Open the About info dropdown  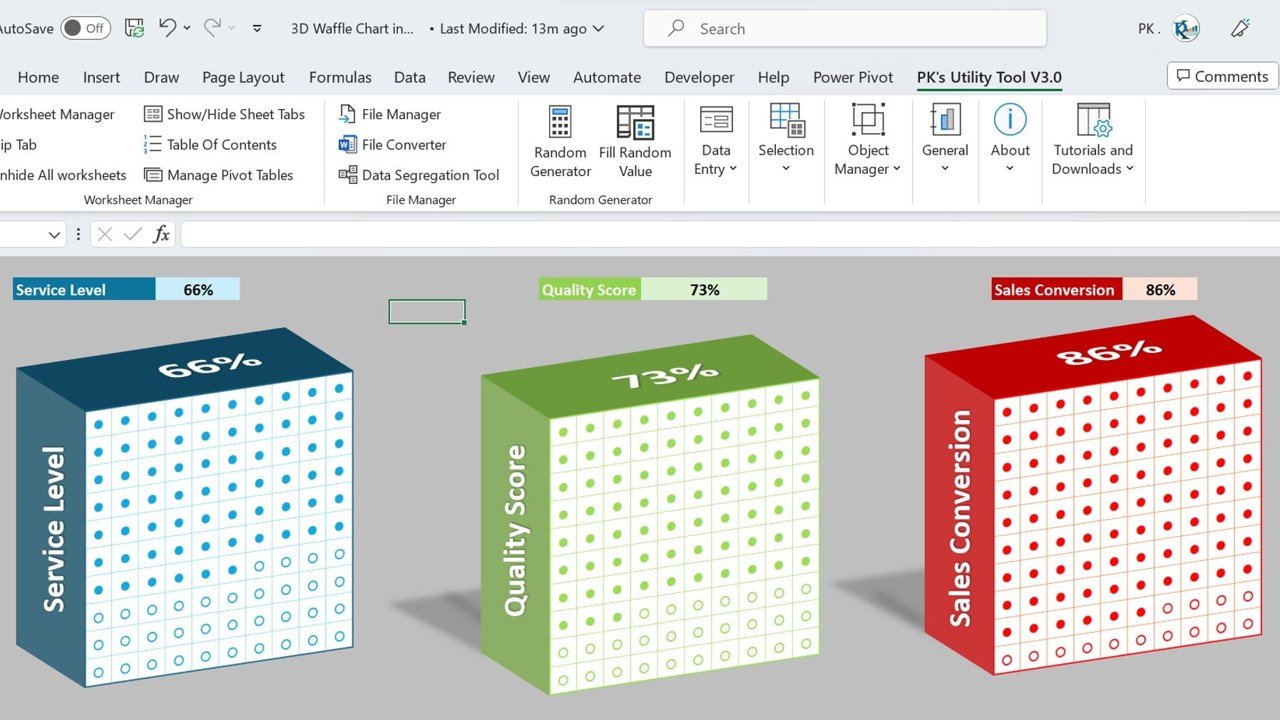(x=1010, y=140)
